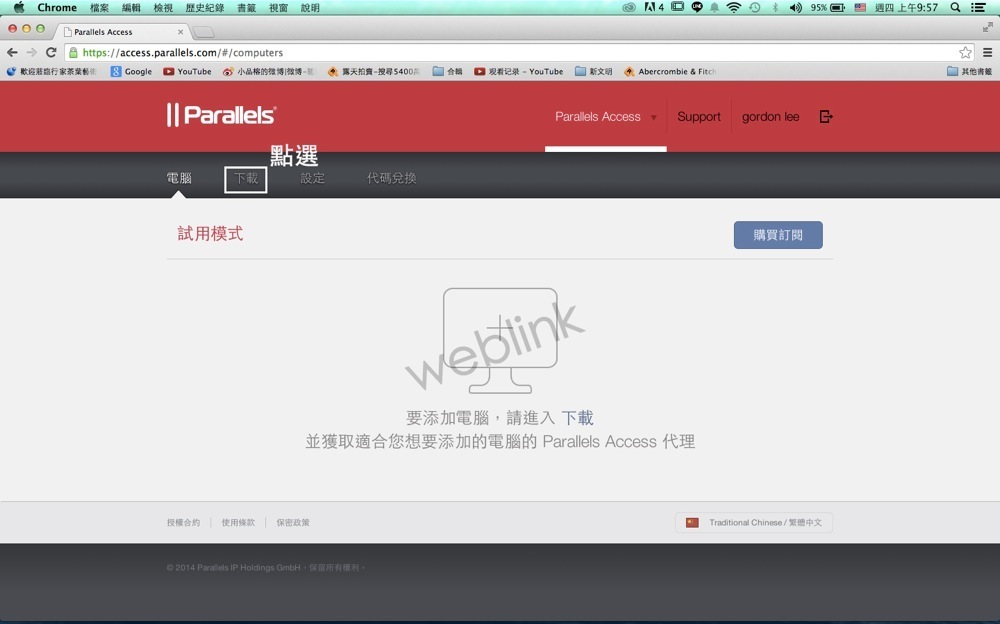
Task: Open the input source flag menu
Action: pos(860,8)
